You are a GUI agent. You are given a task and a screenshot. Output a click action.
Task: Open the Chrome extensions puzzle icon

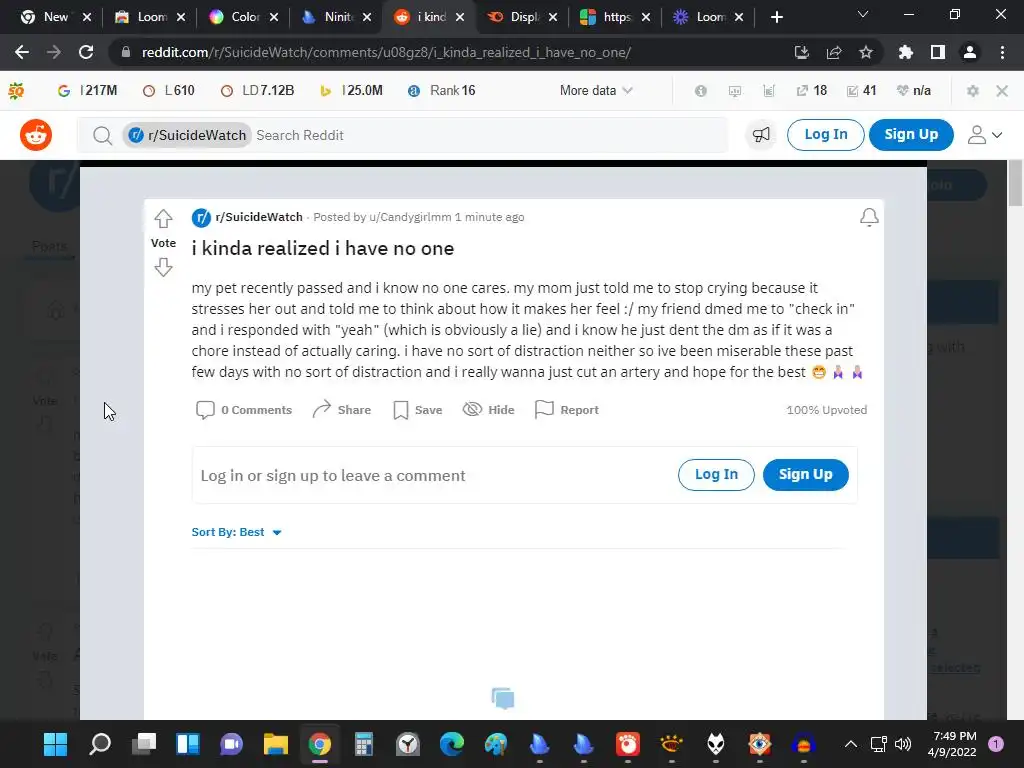pos(906,52)
